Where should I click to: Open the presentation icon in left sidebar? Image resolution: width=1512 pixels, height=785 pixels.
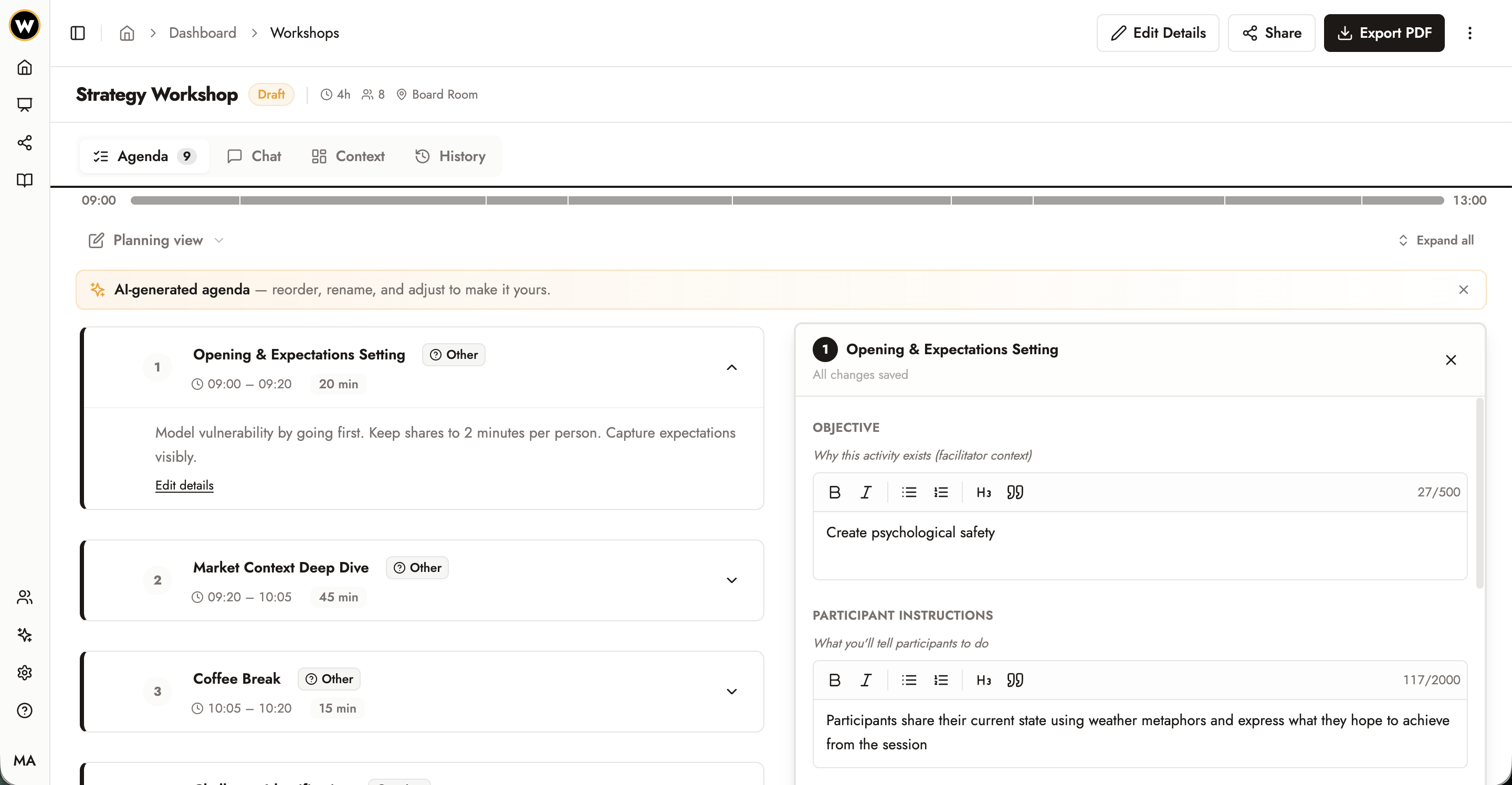coord(25,105)
